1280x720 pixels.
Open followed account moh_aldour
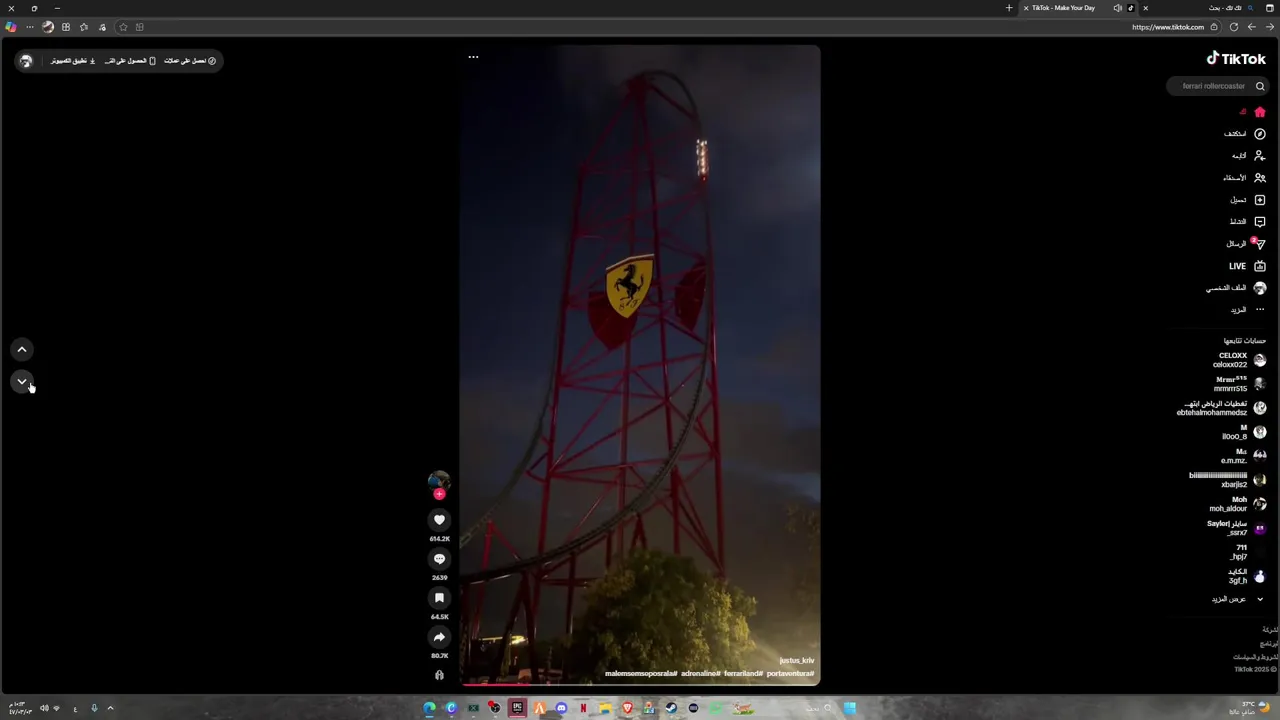point(1238,504)
